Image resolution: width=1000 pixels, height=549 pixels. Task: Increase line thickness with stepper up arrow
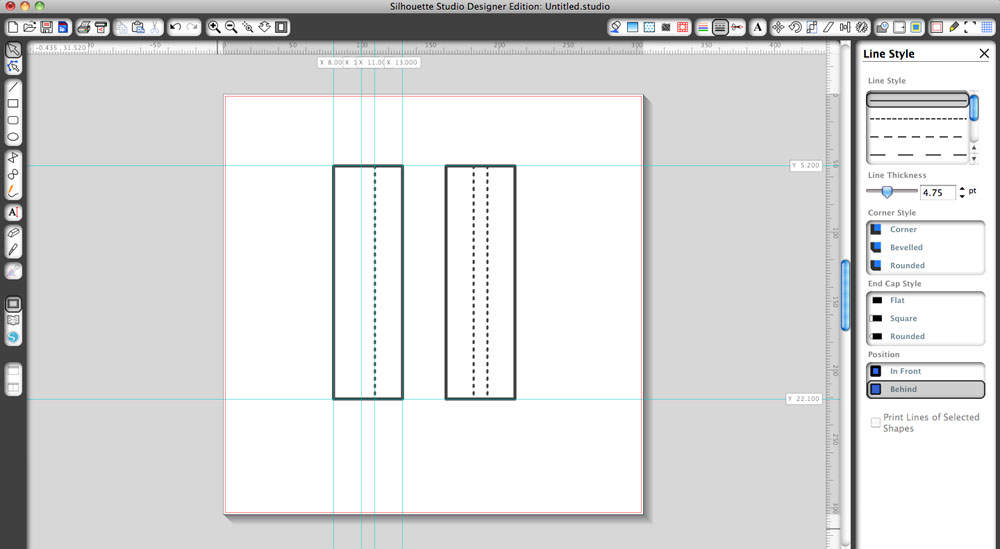coord(962,187)
